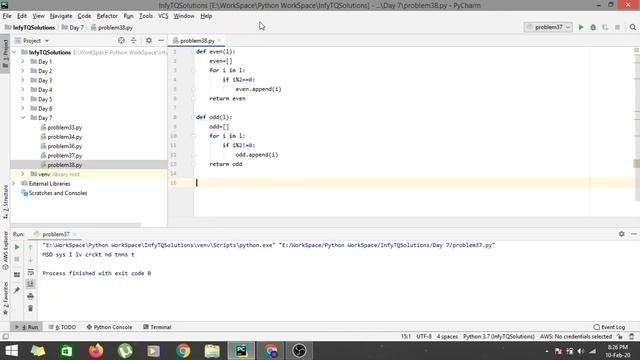This screenshot has width=640, height=360.
Task: Toggle tool window bars at bottom-left corner
Action: [x=5, y=337]
